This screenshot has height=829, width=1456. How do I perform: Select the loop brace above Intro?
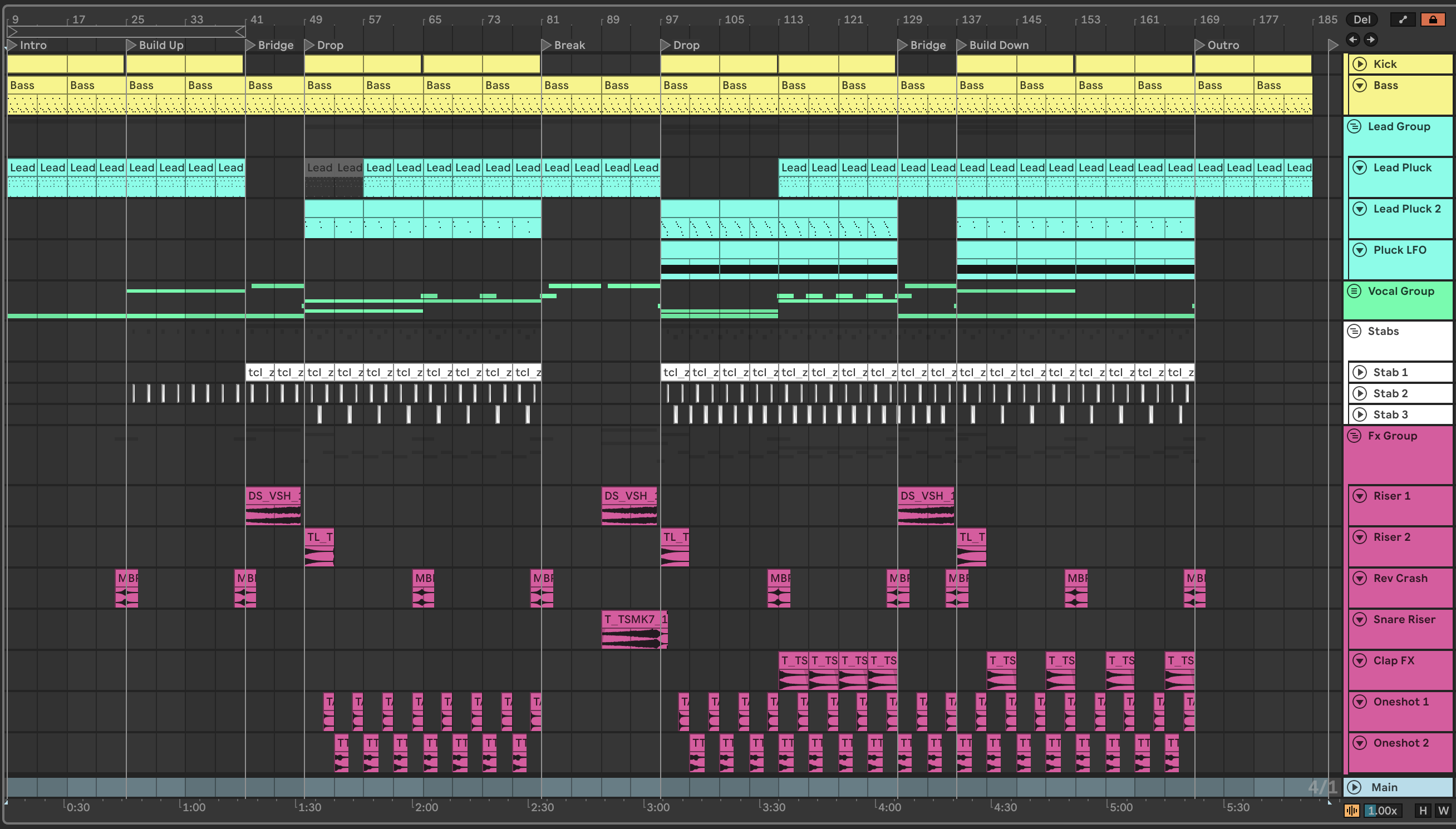[126, 31]
